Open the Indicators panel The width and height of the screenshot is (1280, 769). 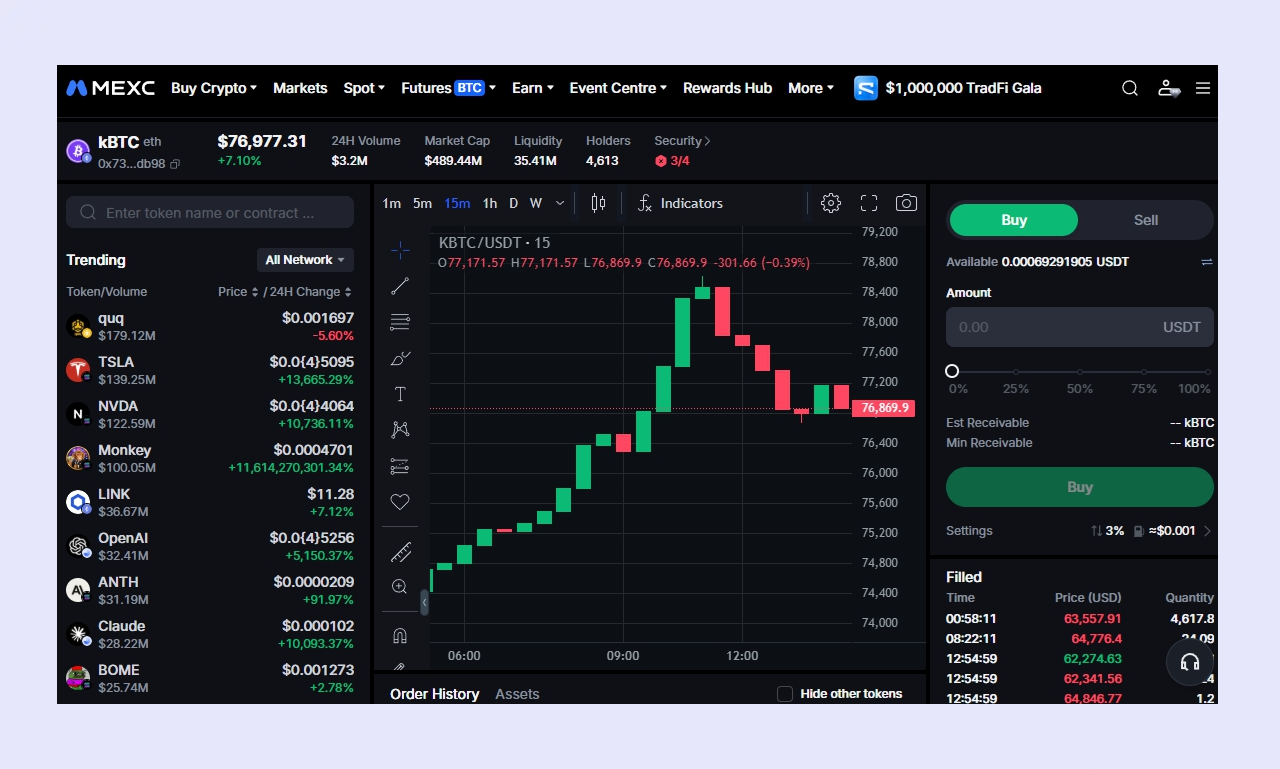681,203
